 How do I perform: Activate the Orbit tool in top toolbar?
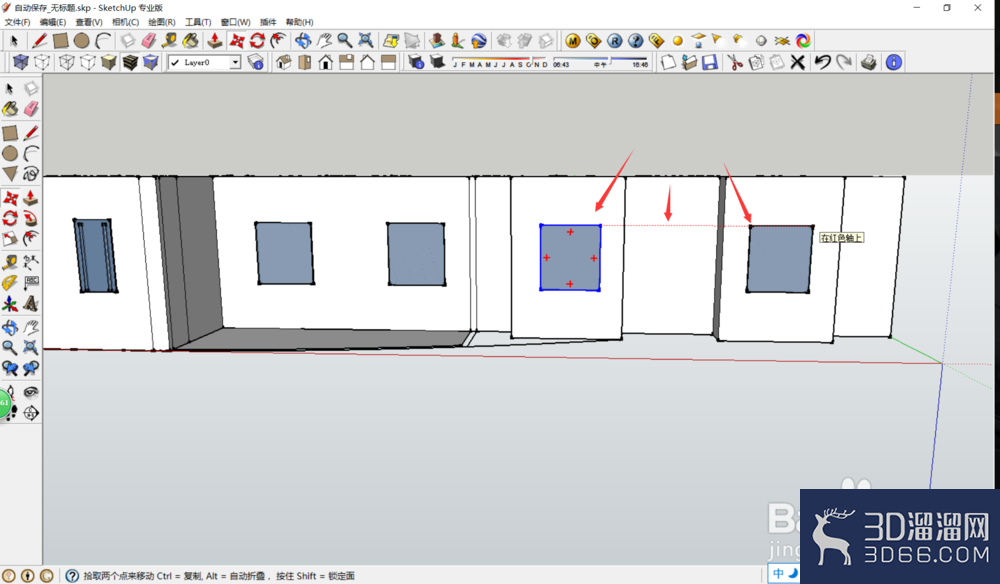(x=303, y=41)
